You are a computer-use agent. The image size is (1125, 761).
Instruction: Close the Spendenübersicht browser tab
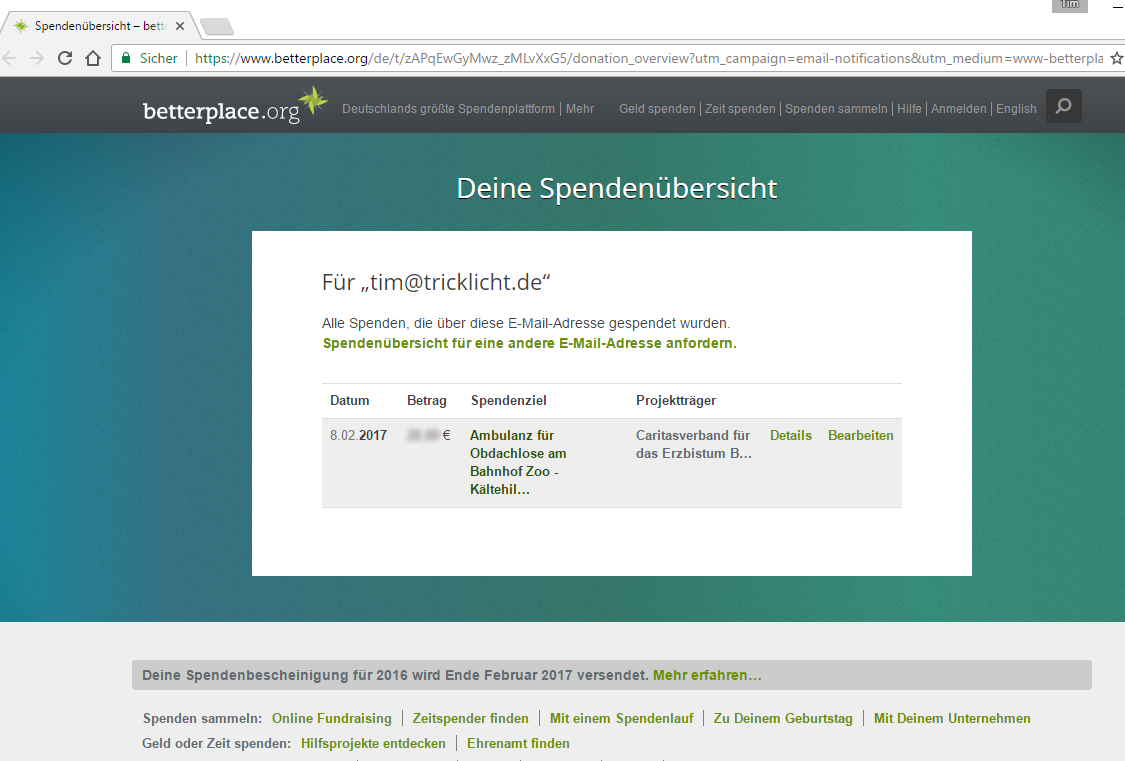[x=180, y=26]
